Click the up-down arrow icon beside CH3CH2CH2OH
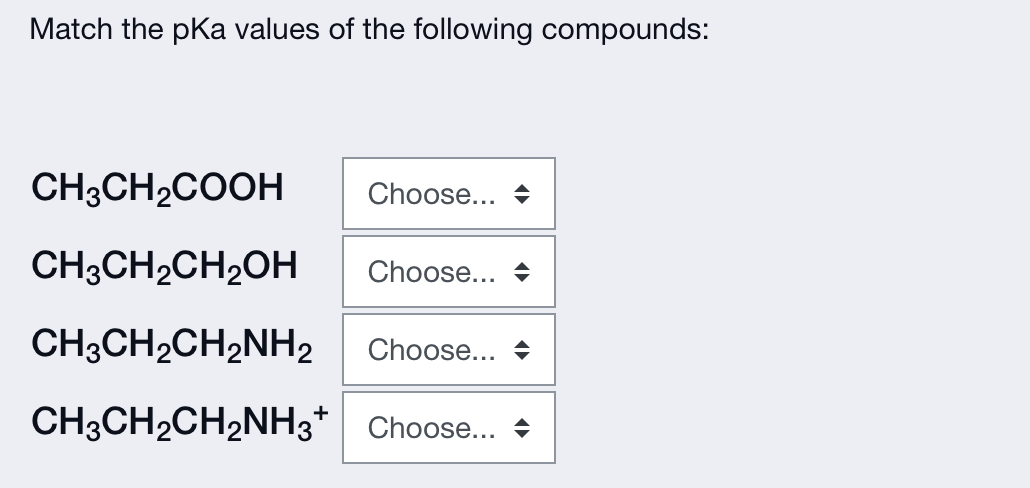 coord(522,271)
